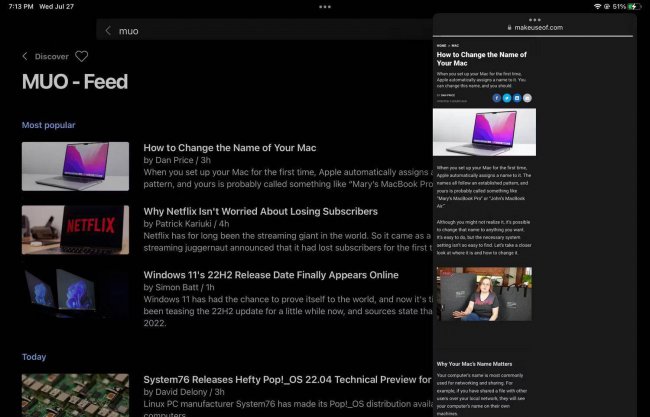Open System76 Pop!_OS 22.04 article

287,379
